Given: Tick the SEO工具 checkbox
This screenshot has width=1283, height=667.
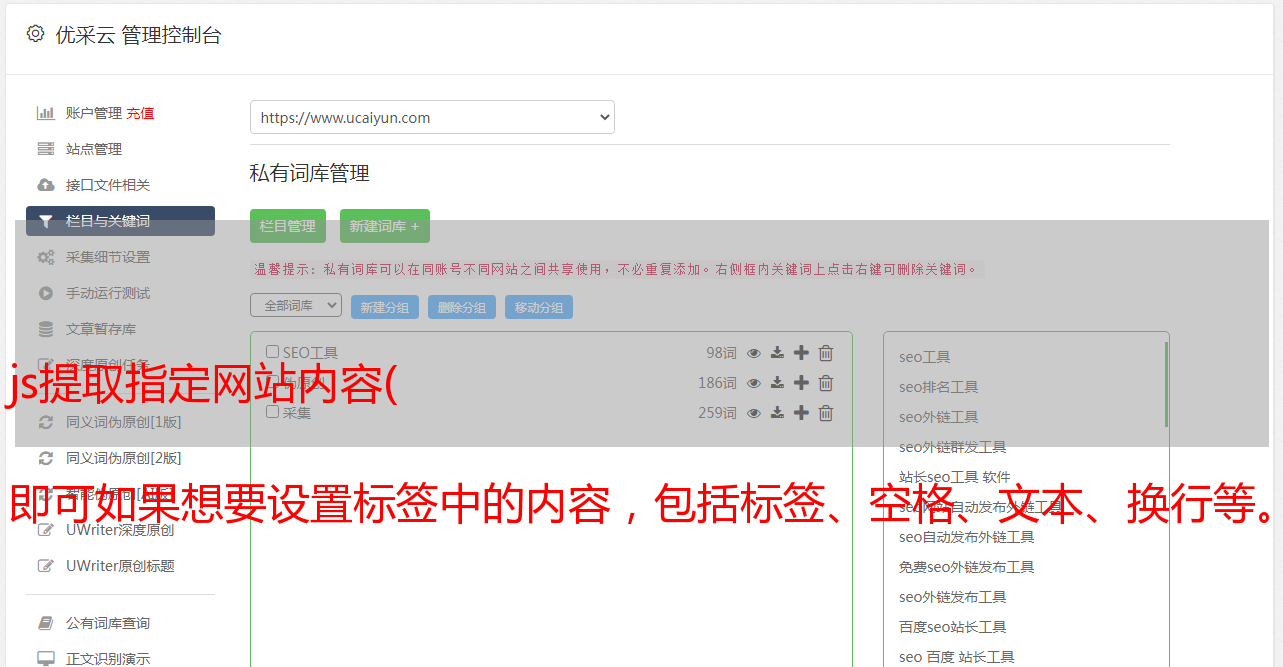Looking at the screenshot, I should pyautogui.click(x=272, y=352).
